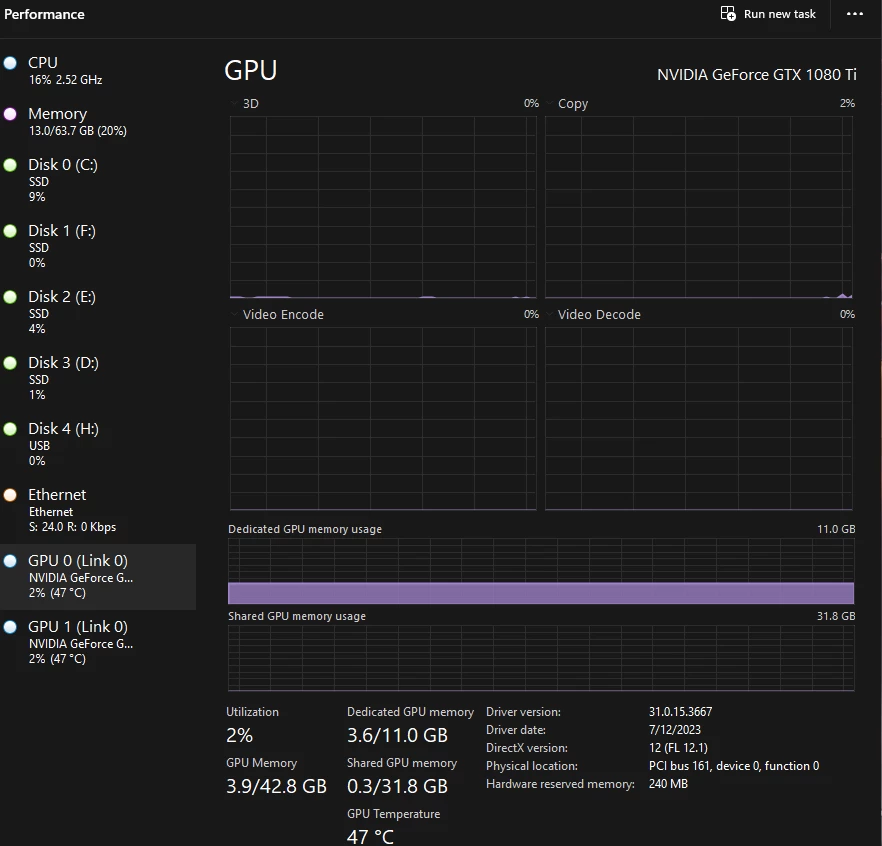
Task: Click the 240 MB reserved memory value
Action: tap(668, 784)
